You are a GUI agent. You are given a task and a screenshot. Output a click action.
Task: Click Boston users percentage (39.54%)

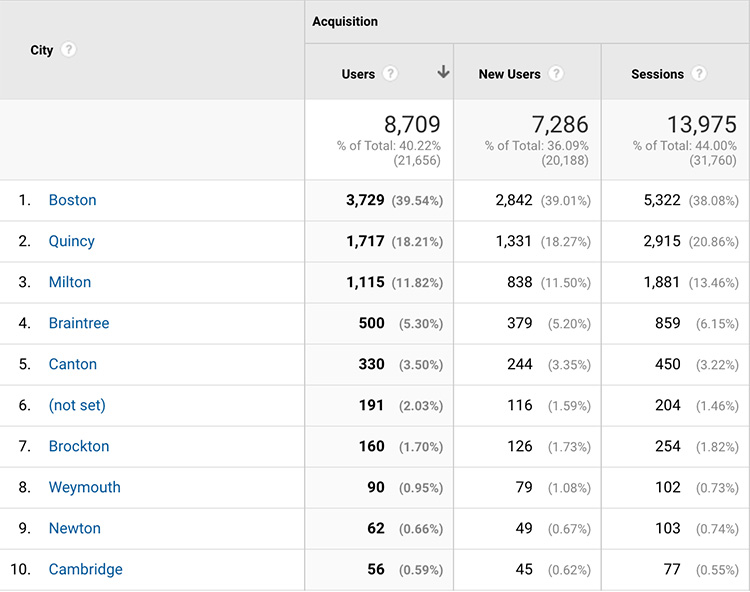coord(417,201)
